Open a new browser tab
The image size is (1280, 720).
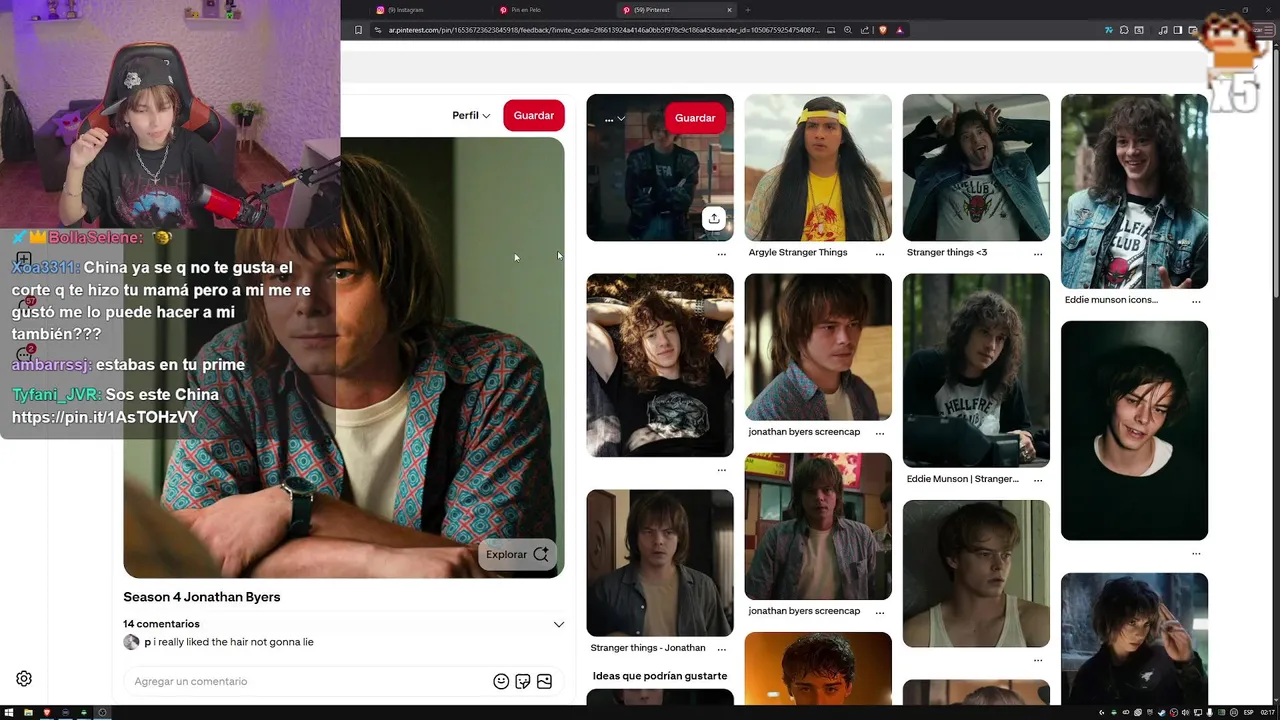pos(747,10)
